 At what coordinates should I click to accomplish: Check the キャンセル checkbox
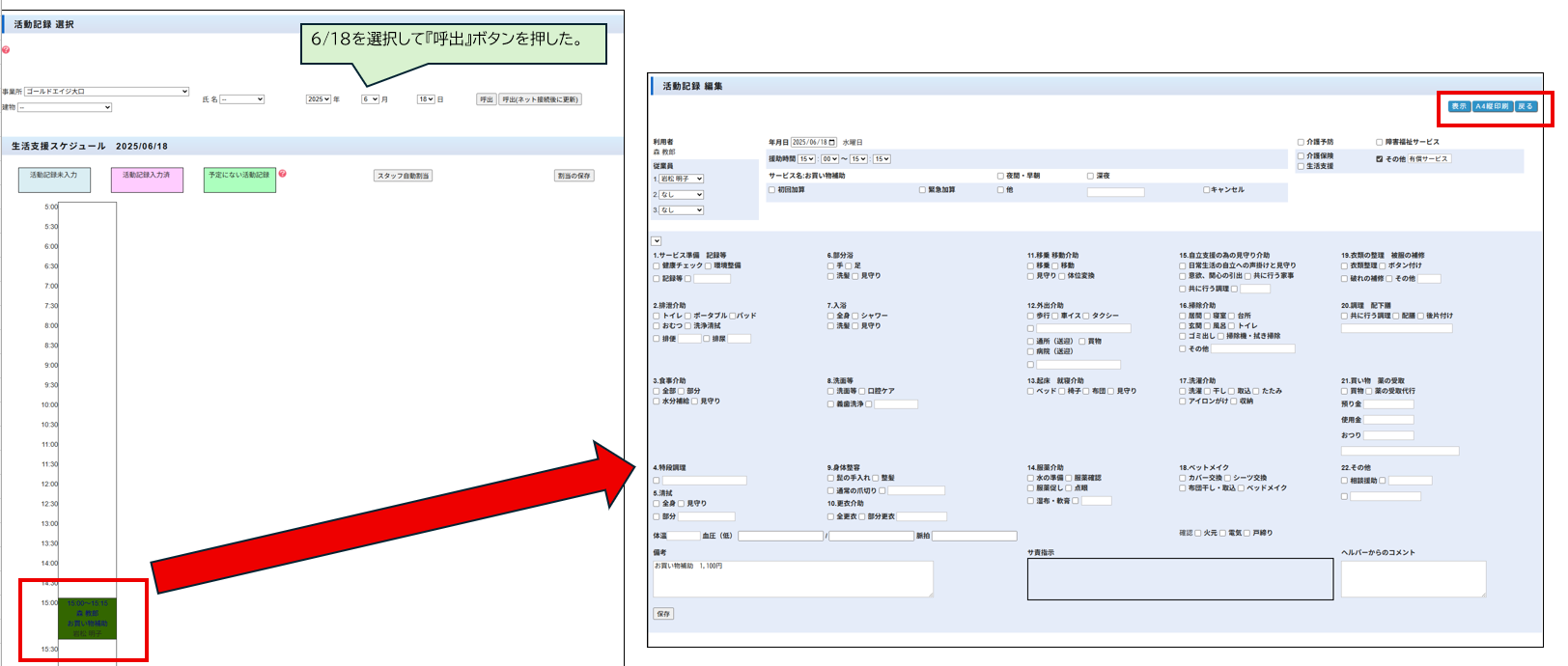click(x=1206, y=190)
